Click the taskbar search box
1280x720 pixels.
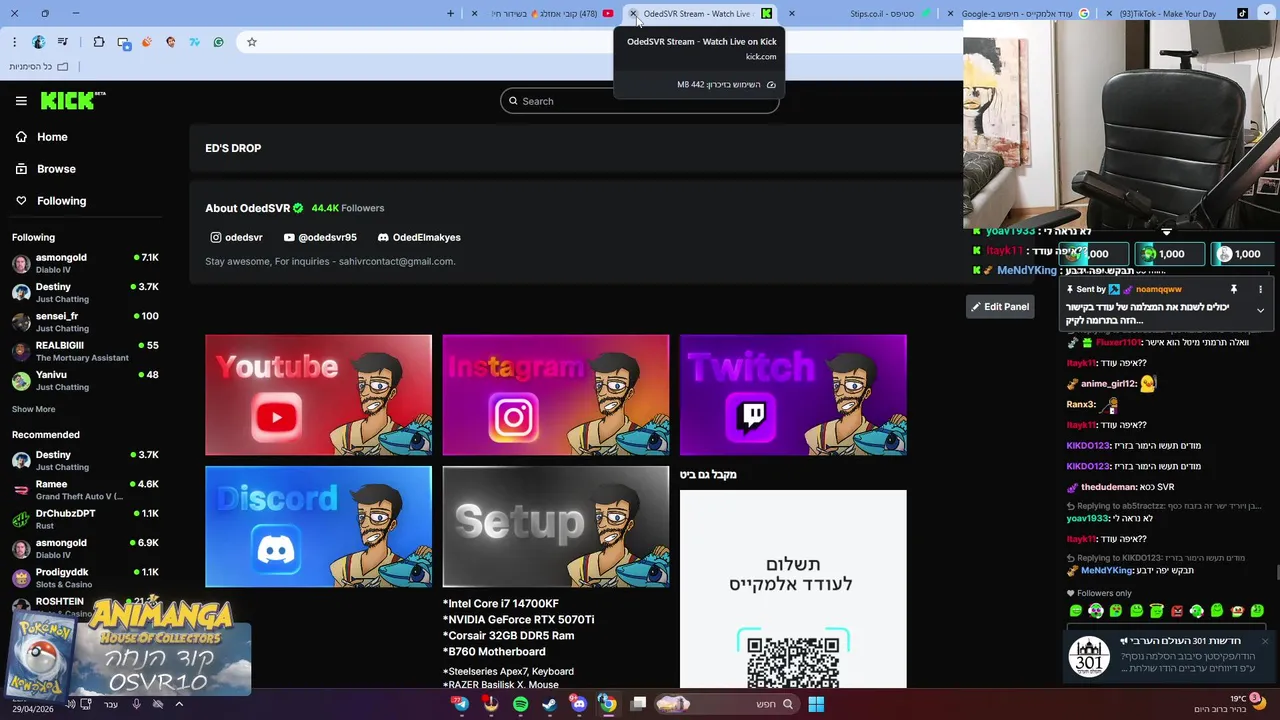(725, 704)
